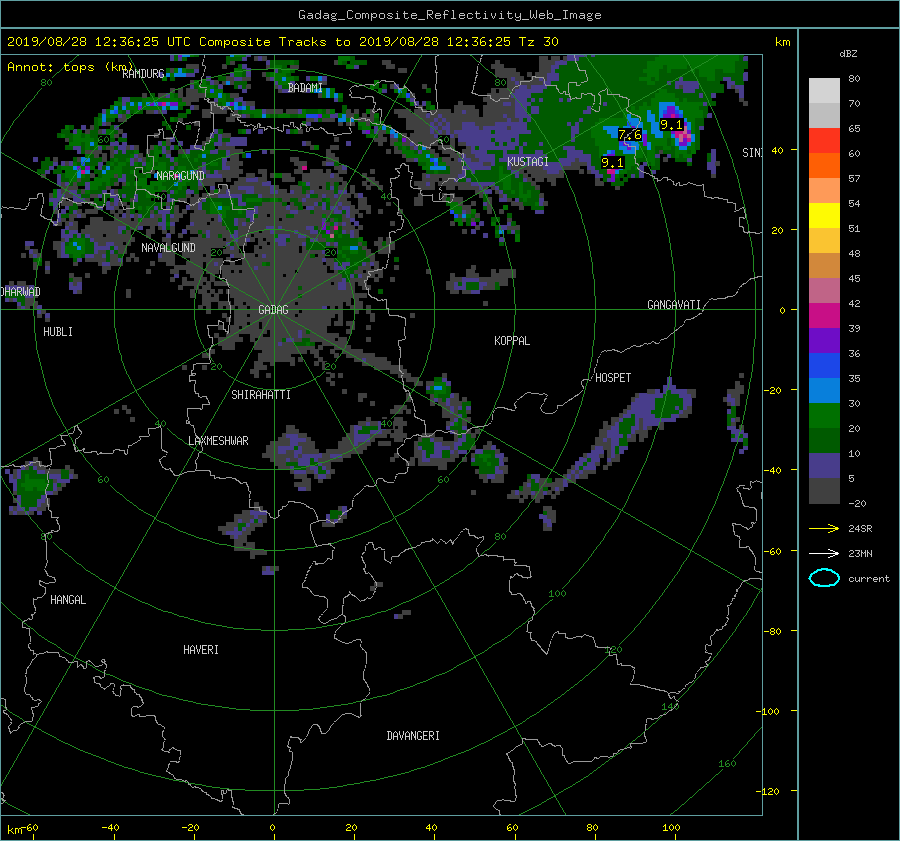Click the magenta 39 dBZ color swatch
This screenshot has height=841, width=900.
[824, 316]
